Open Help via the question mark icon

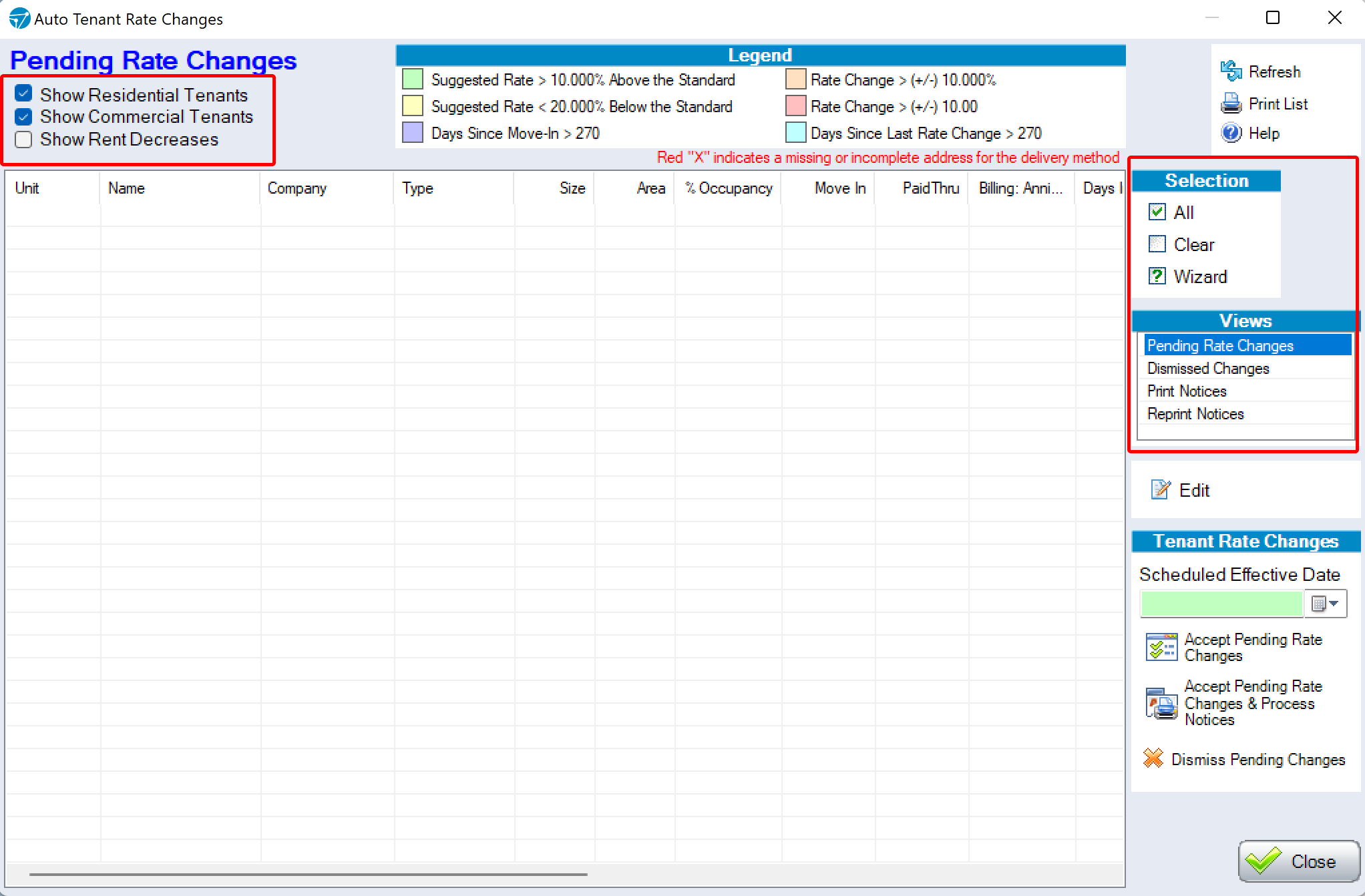click(1231, 133)
